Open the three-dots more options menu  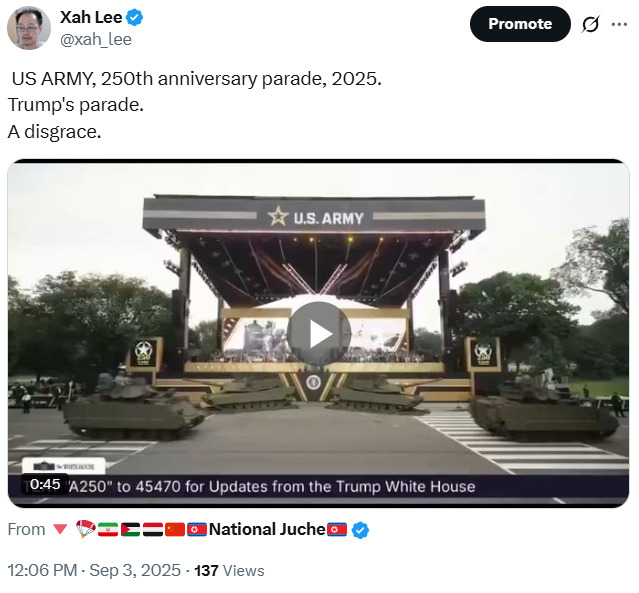[x=619, y=24]
